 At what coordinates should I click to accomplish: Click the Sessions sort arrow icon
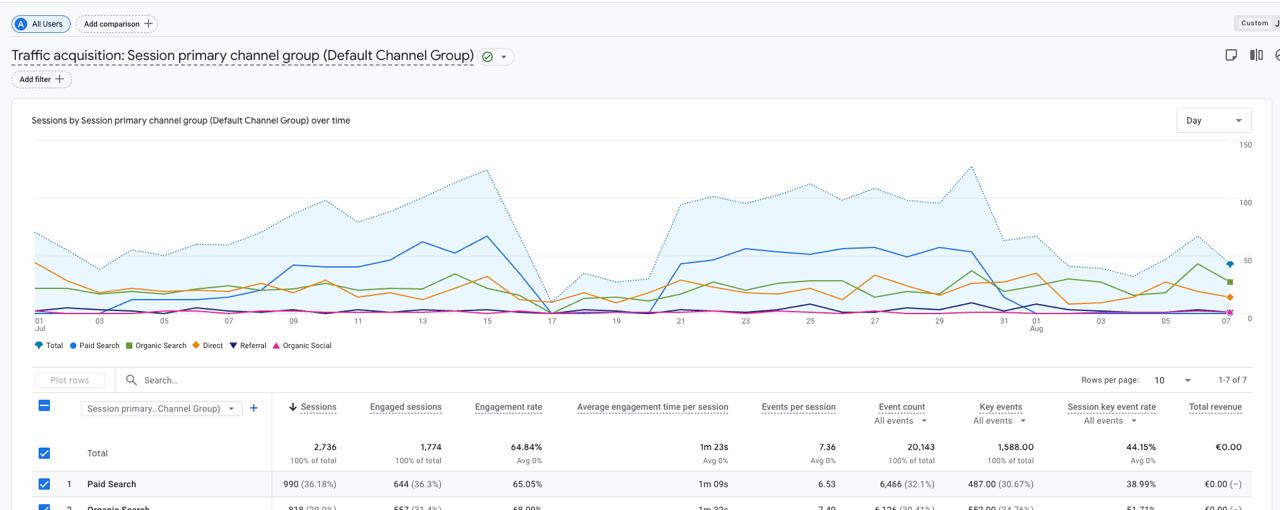tap(293, 407)
